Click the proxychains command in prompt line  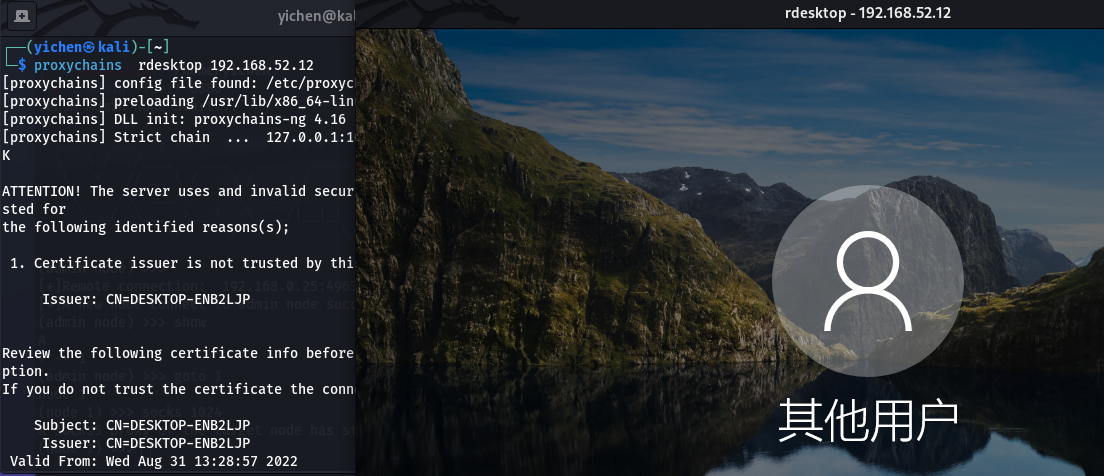pyautogui.click(x=77, y=65)
